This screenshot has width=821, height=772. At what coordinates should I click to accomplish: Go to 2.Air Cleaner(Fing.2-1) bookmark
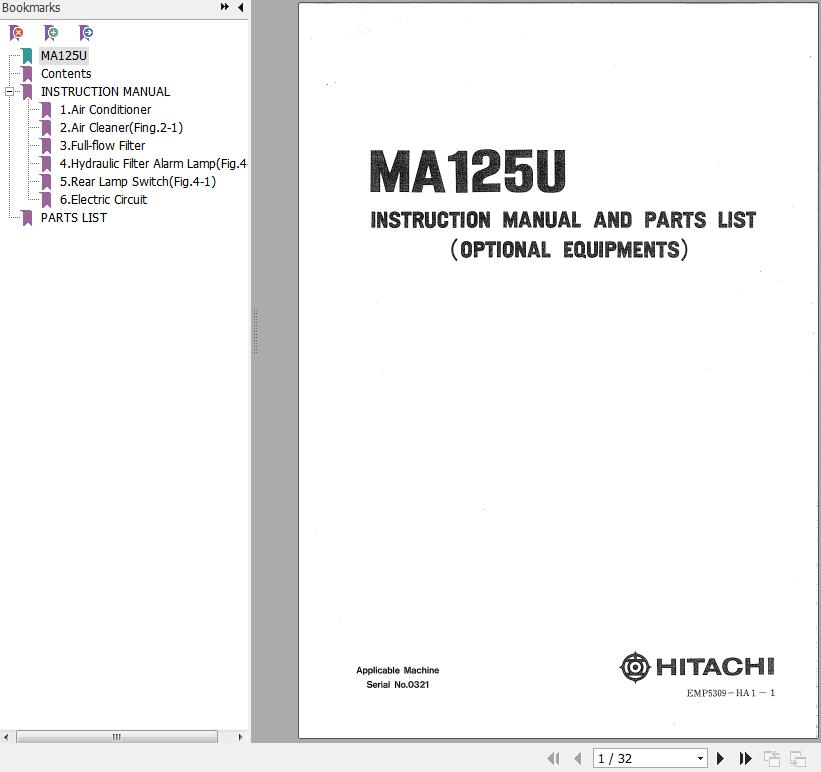(121, 128)
